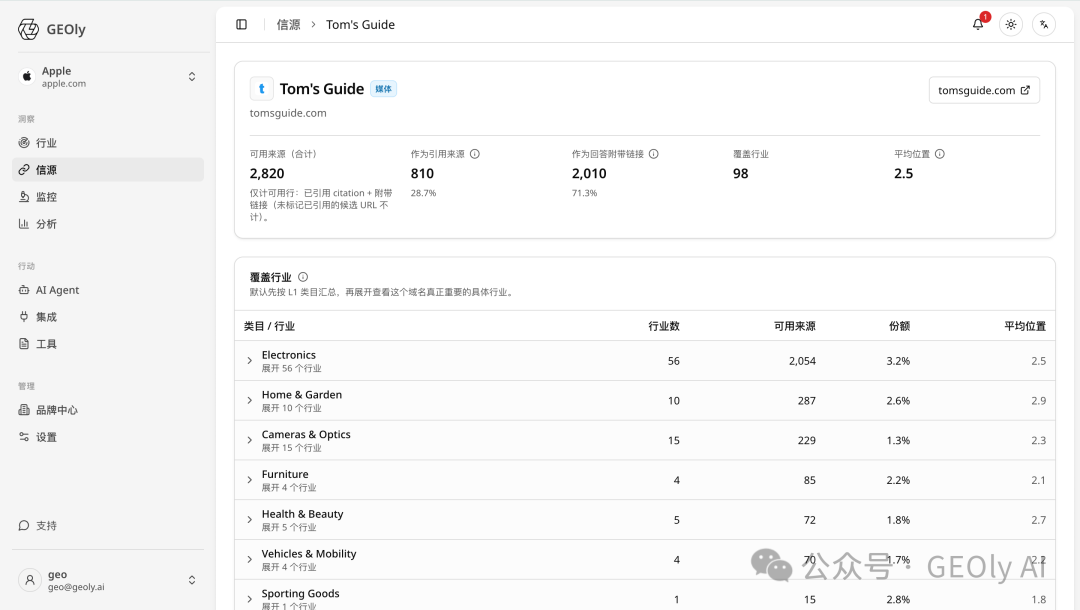The height and width of the screenshot is (610, 1080).
Task: Click the table's 平均位置 column header
Action: click(1025, 326)
